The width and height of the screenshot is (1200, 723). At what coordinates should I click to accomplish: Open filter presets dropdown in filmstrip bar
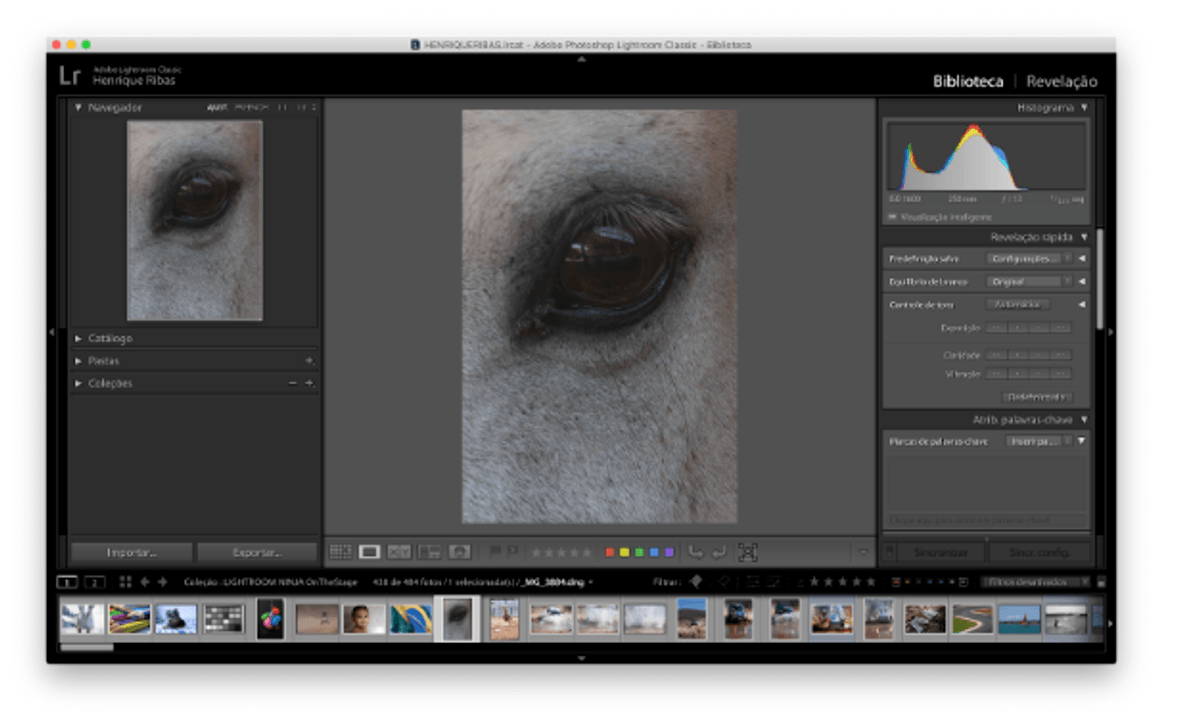click(x=1036, y=582)
